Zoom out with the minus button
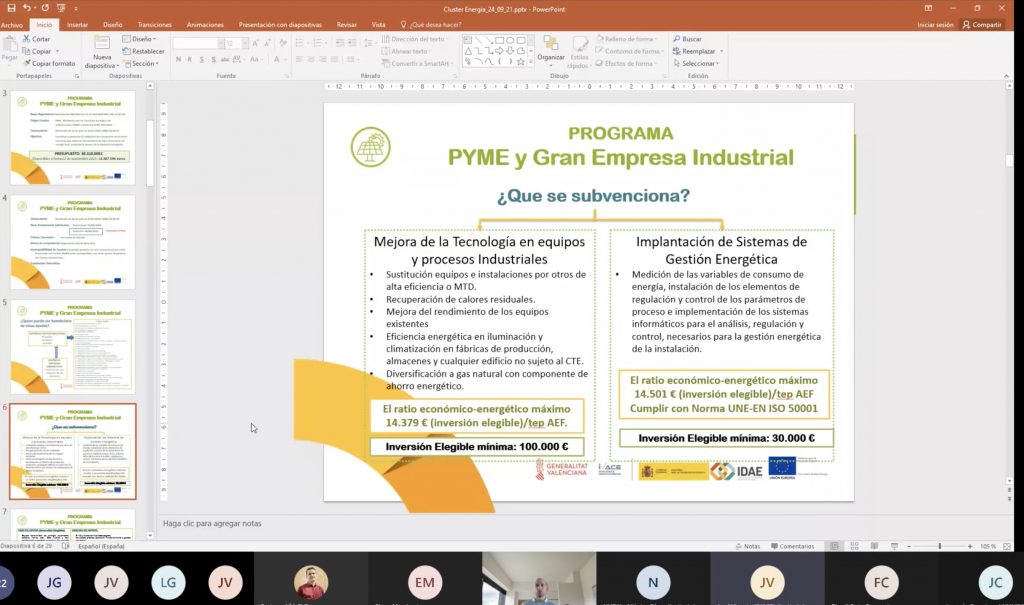 (x=909, y=546)
